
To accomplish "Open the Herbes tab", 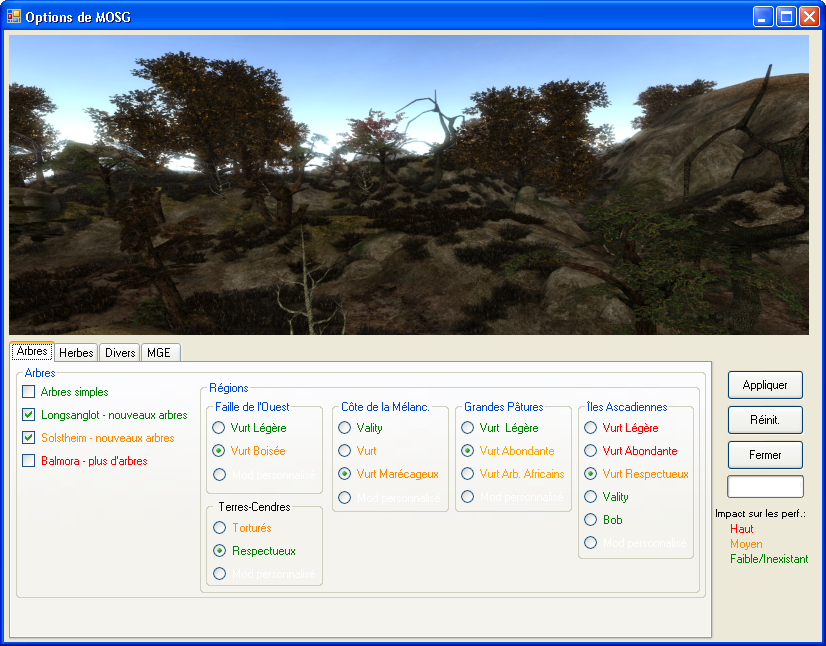I will pyautogui.click(x=76, y=353).
